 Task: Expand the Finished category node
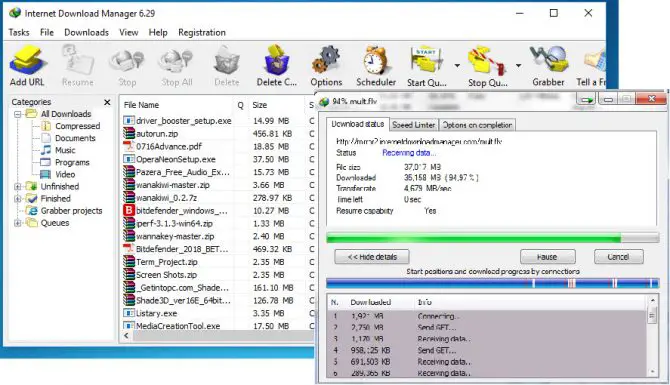click(x=18, y=199)
